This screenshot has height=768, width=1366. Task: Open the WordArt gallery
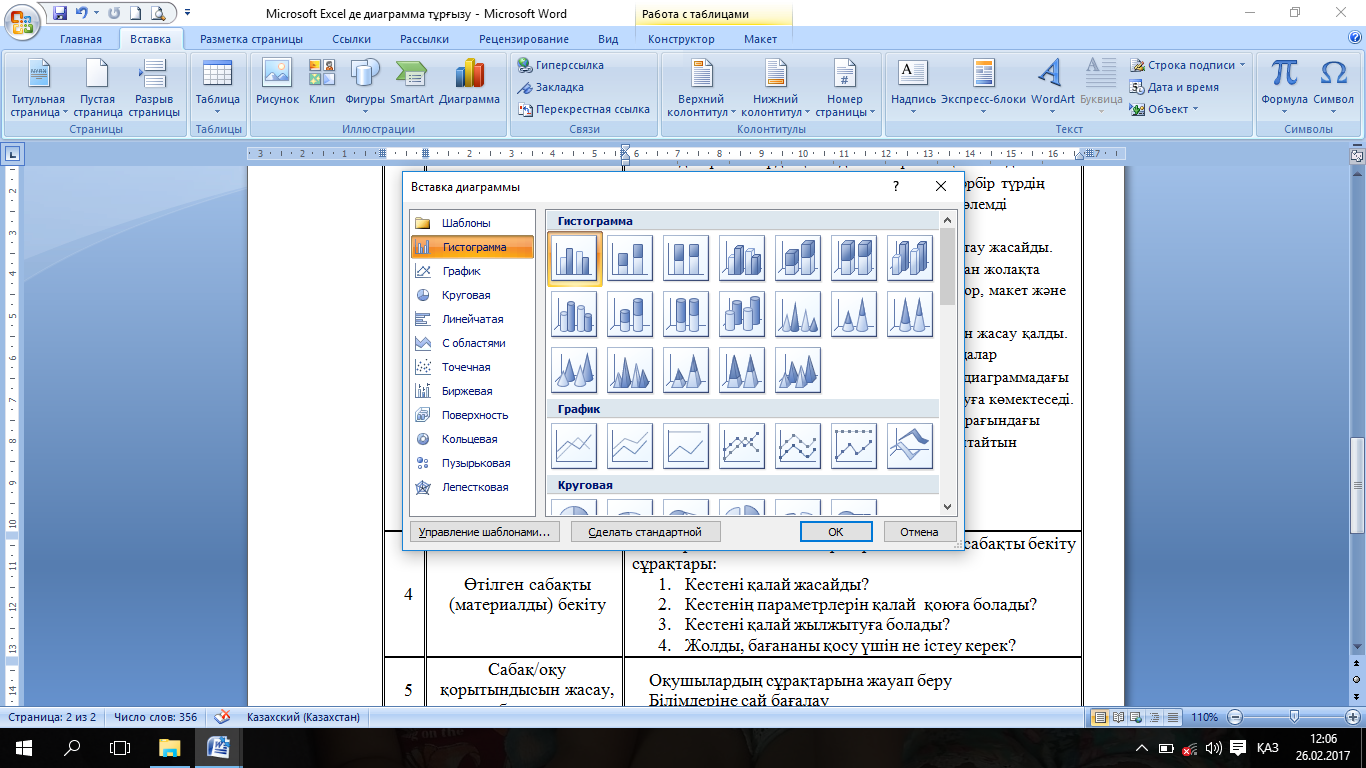pos(1052,88)
